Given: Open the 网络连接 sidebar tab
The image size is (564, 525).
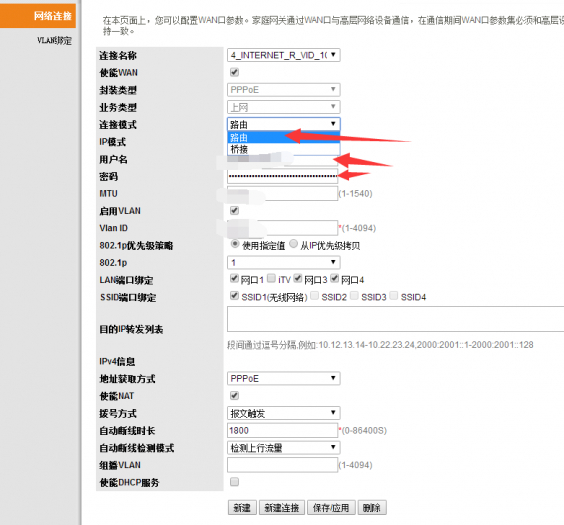Looking at the screenshot, I should click(38, 16).
